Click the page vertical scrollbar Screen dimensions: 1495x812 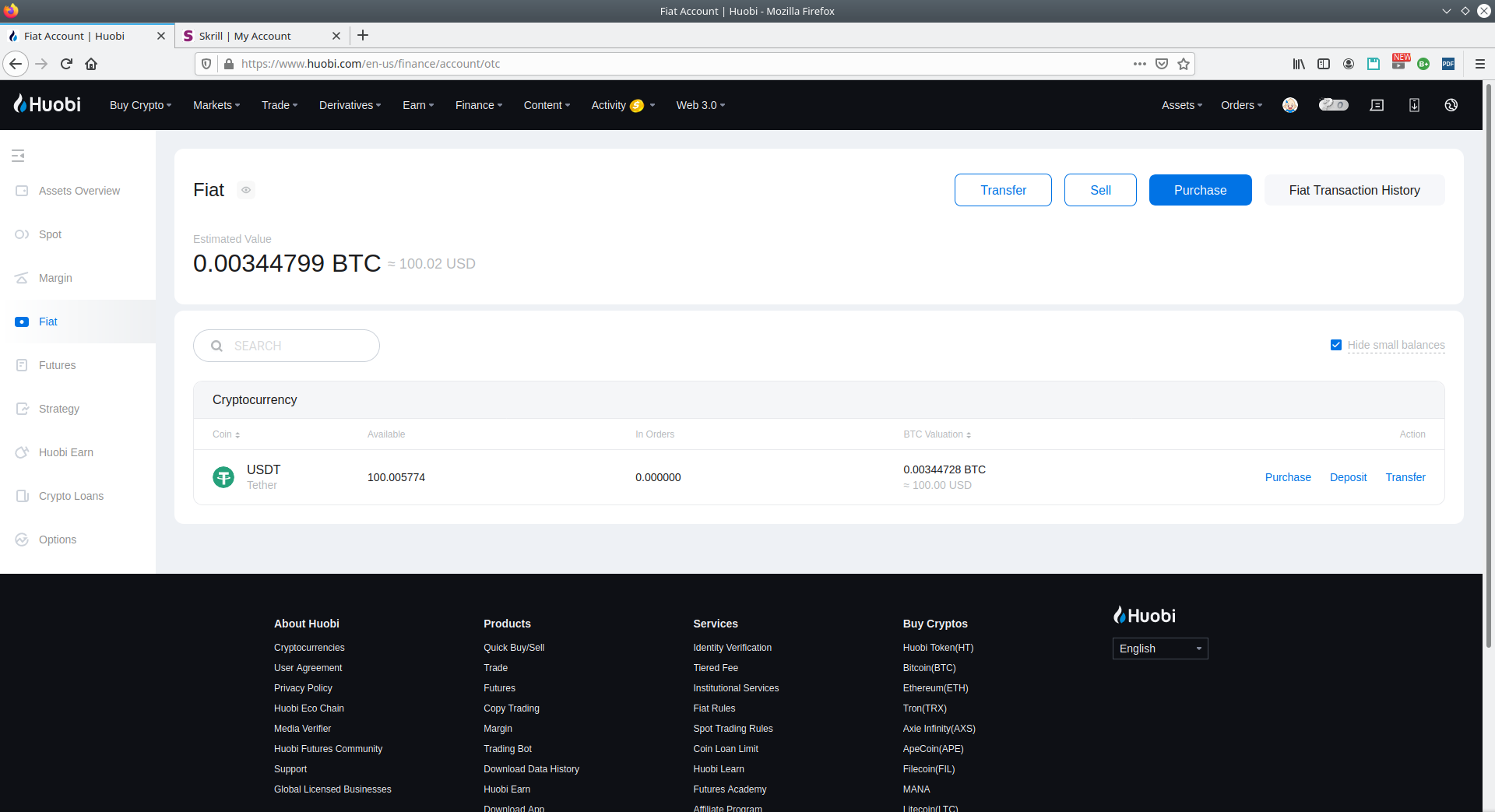[x=1489, y=366]
